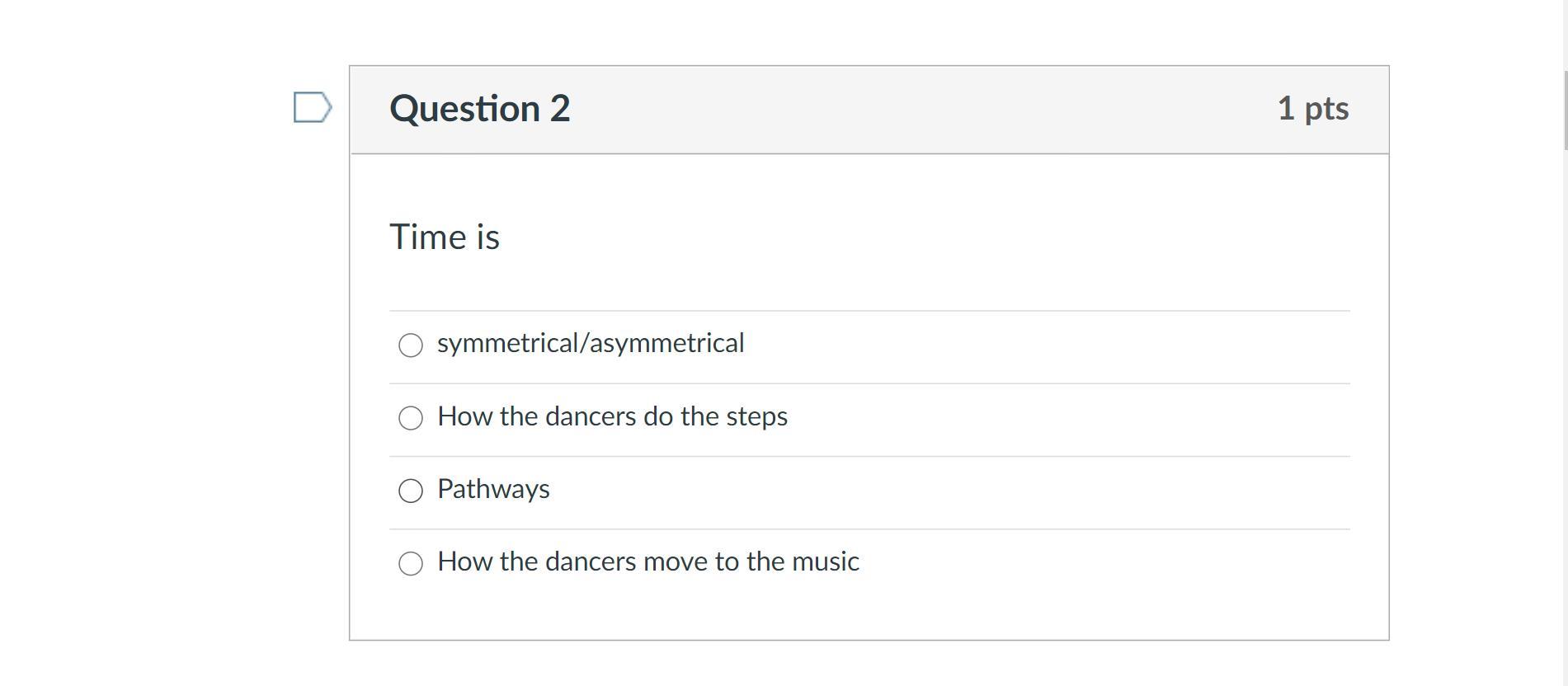Viewport: 1568px width, 686px height.
Task: Click the "symmetrical/asymmetrical" answer label text
Action: click(x=591, y=343)
